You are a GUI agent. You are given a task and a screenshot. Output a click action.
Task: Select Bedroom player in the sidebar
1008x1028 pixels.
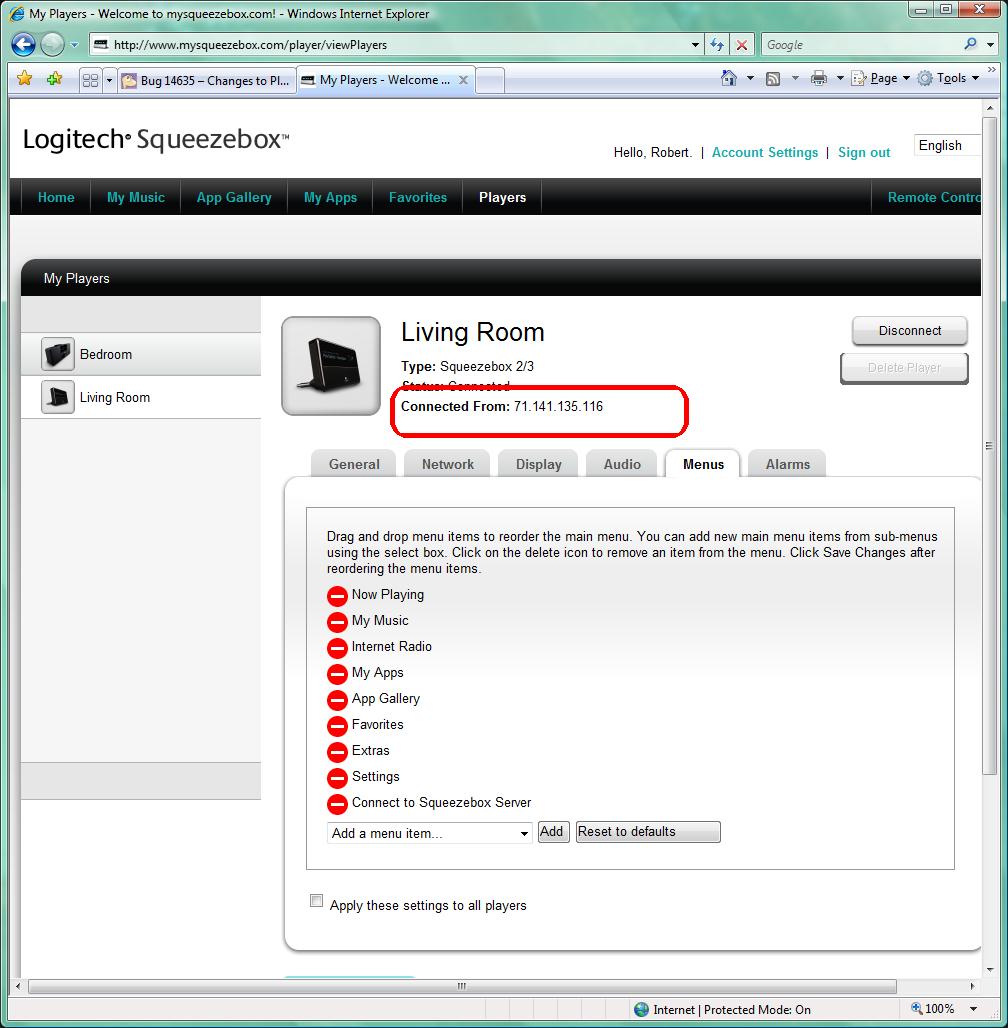(106, 354)
